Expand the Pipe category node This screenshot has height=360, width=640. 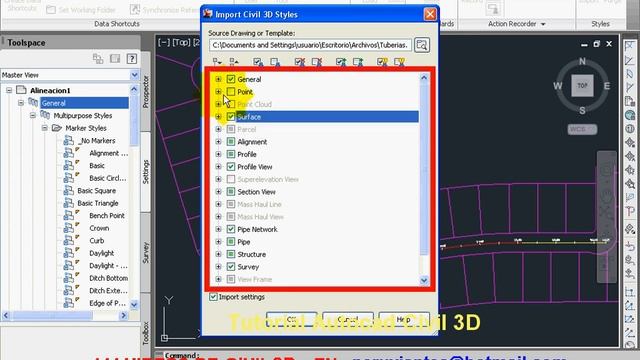click(218, 242)
